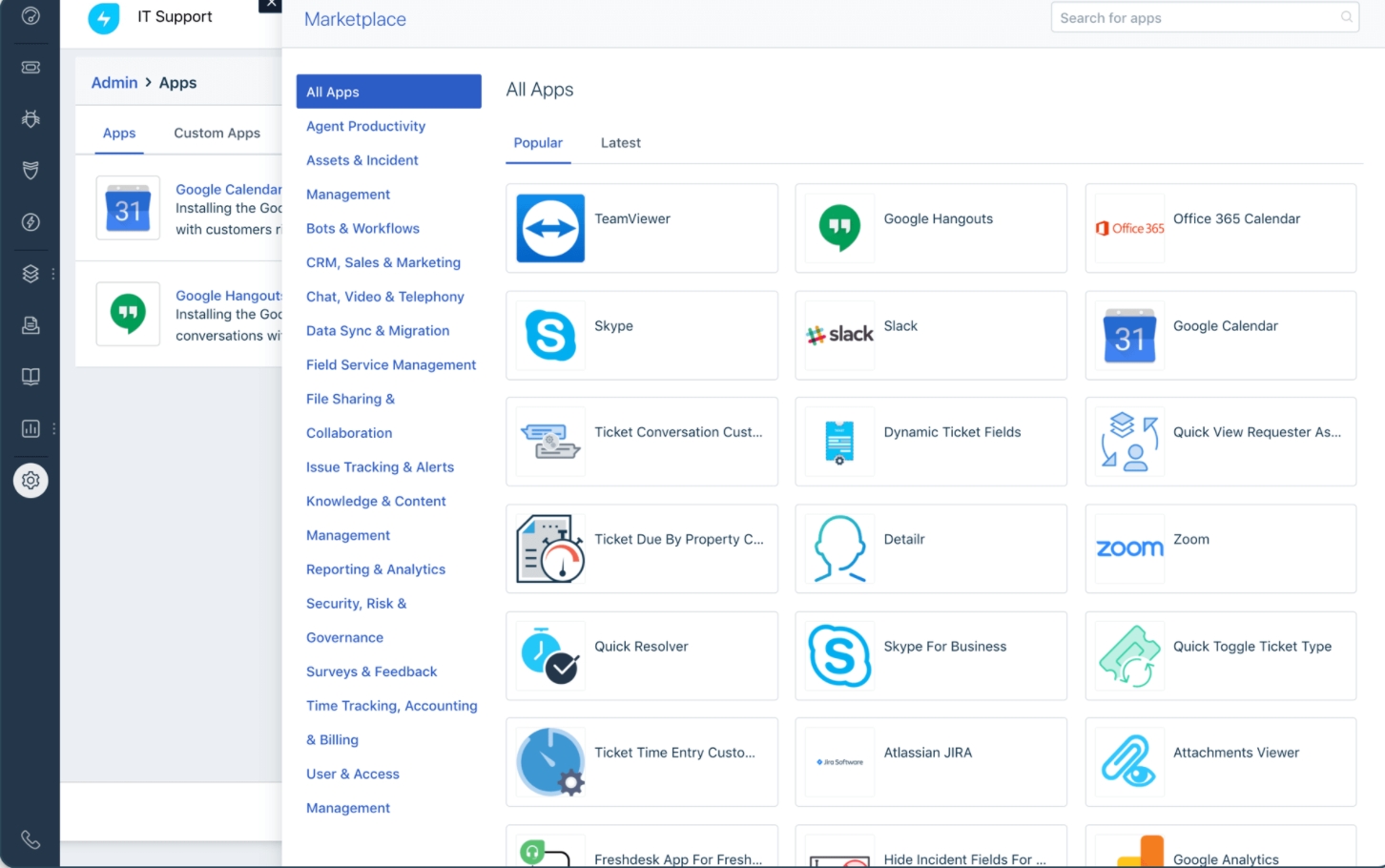Open the Chat, Video & Telephony category
This screenshot has width=1385, height=868.
tap(385, 297)
